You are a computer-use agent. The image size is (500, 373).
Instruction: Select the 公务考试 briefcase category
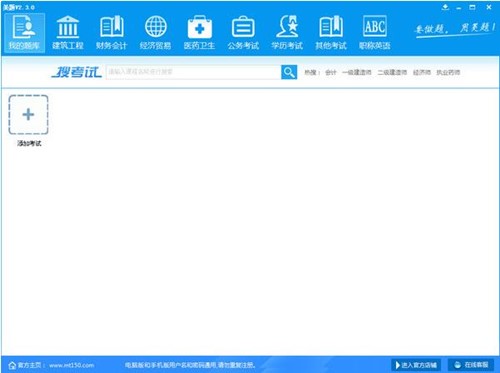(243, 33)
